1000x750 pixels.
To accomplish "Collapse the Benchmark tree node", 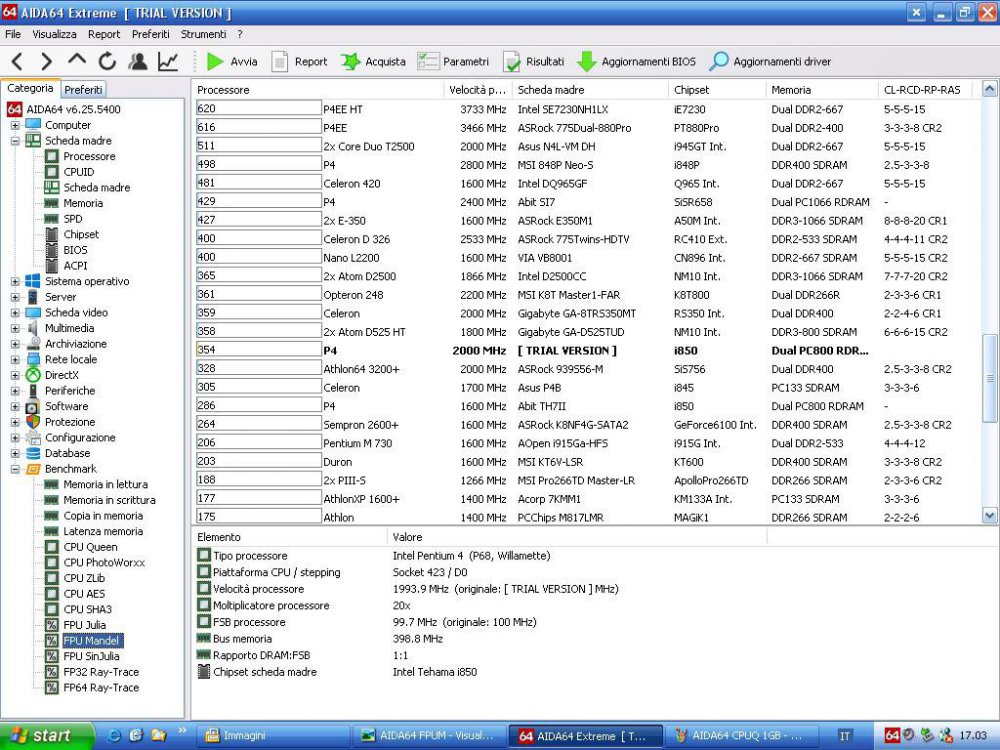I will tap(15, 469).
